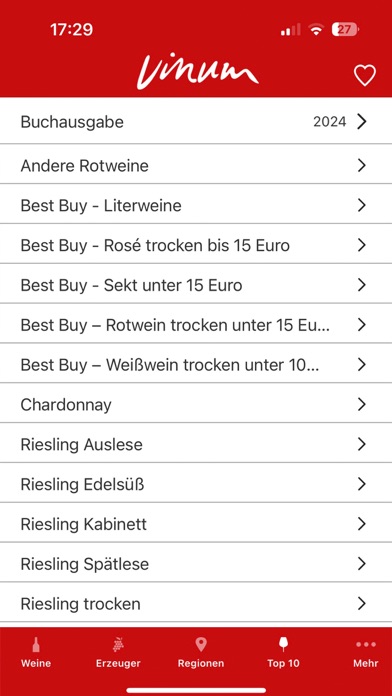The height and width of the screenshot is (696, 392).
Task: Tap the chevron beside Chardonnay
Action: [362, 404]
